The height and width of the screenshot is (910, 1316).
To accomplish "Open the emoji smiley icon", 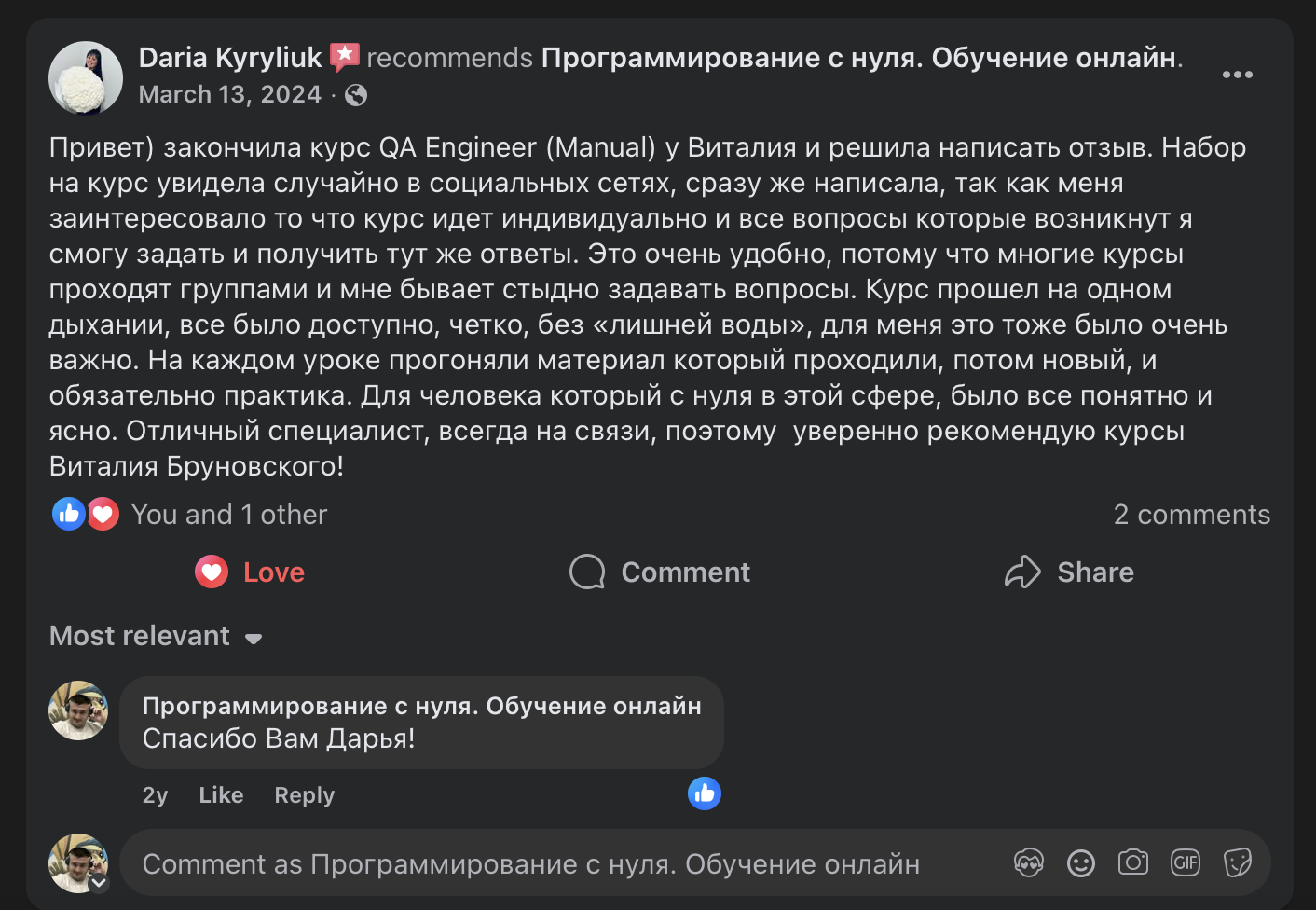I will coord(1080,862).
